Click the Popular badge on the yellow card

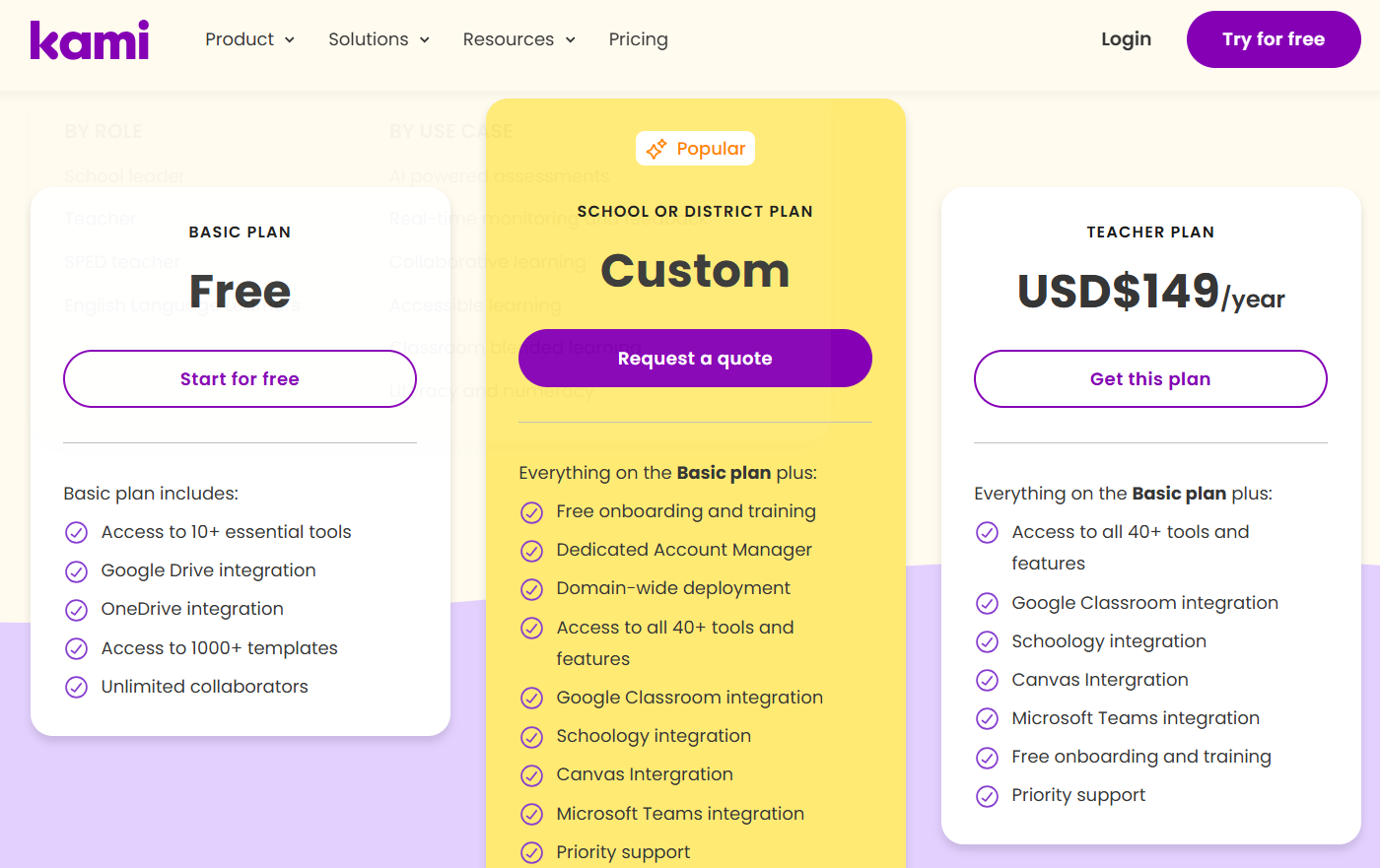coord(695,148)
